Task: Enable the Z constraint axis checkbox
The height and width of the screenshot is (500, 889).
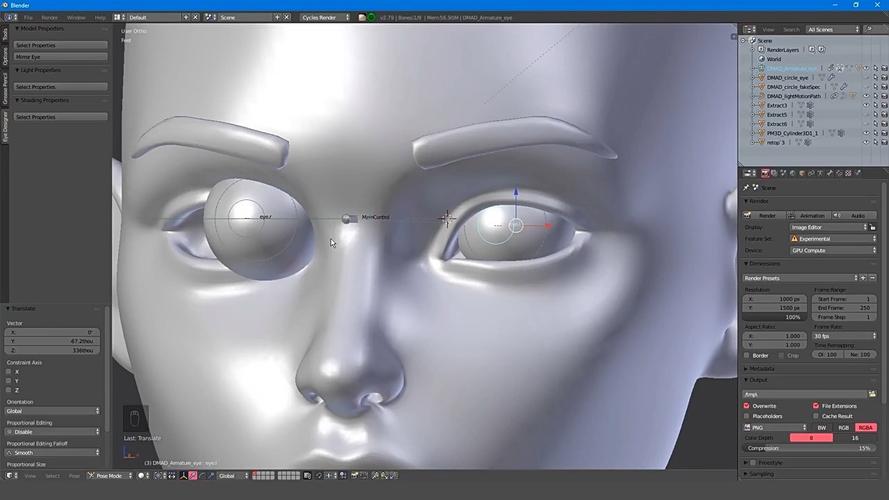Action: (x=9, y=390)
